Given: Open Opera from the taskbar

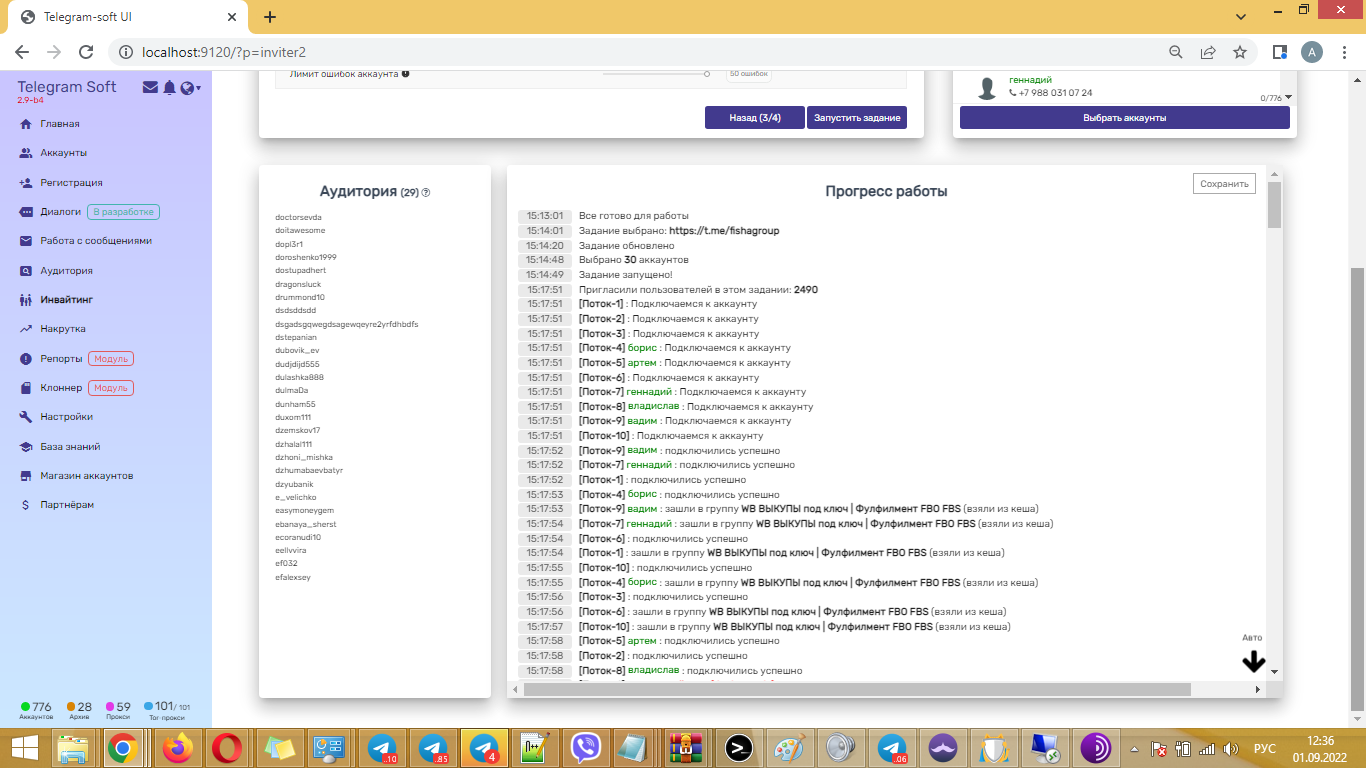Looking at the screenshot, I should click(229, 748).
